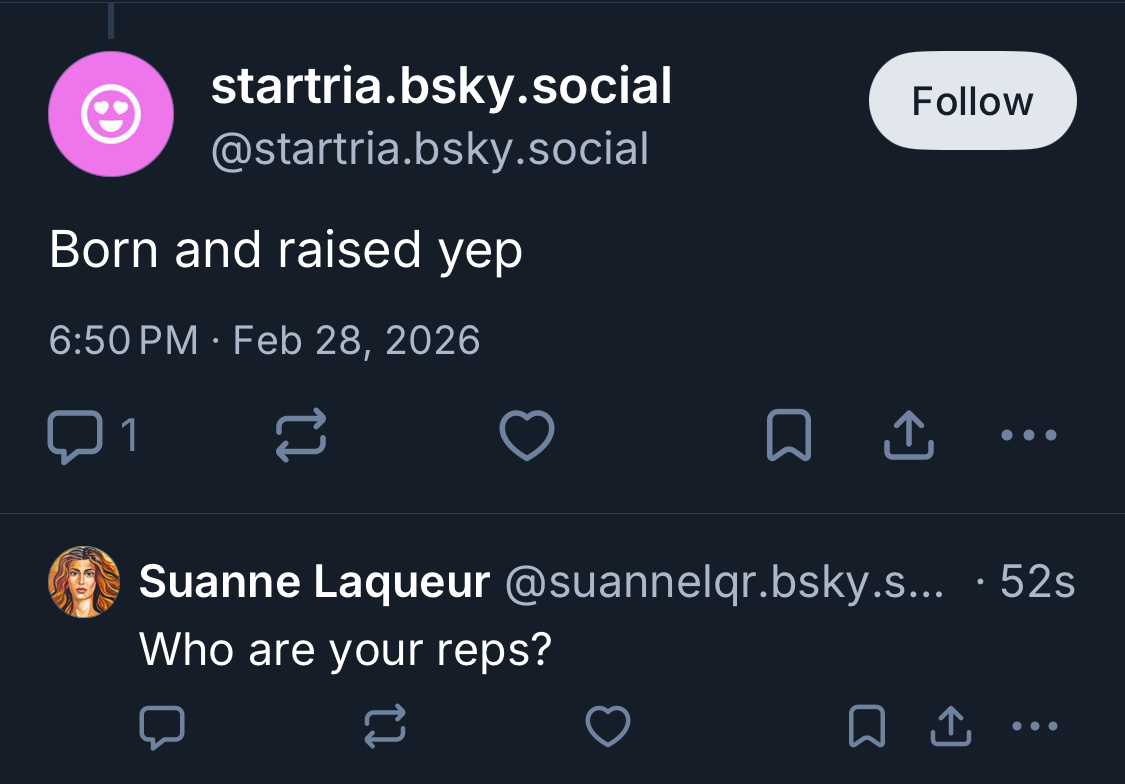Repost Suanne Laqueur's reply
Screen dimensions: 1125x784
coord(385,727)
